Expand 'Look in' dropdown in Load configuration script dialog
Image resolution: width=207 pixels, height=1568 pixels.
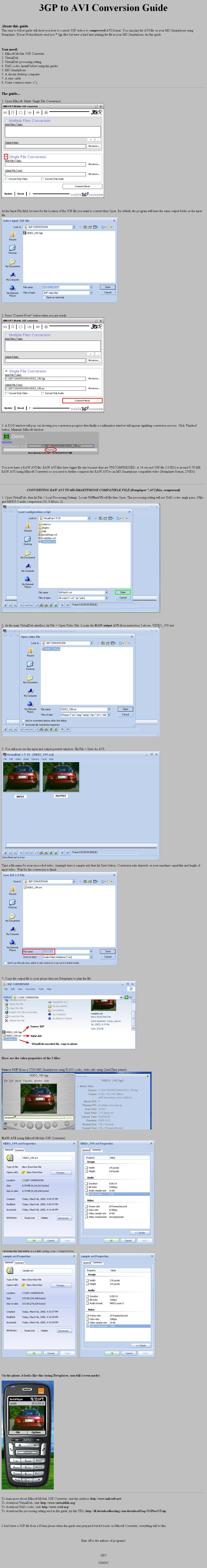tap(89, 519)
